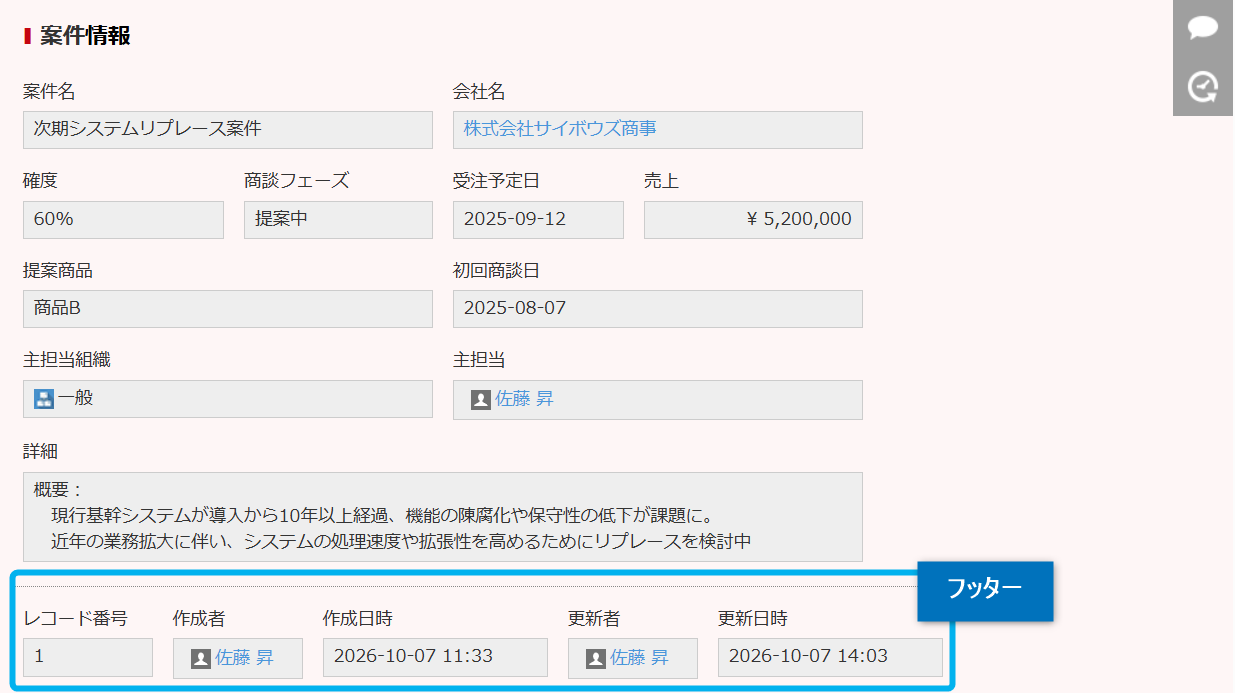This screenshot has width=1235, height=693.
Task: Open the change history clock icon
Action: [x=1203, y=87]
